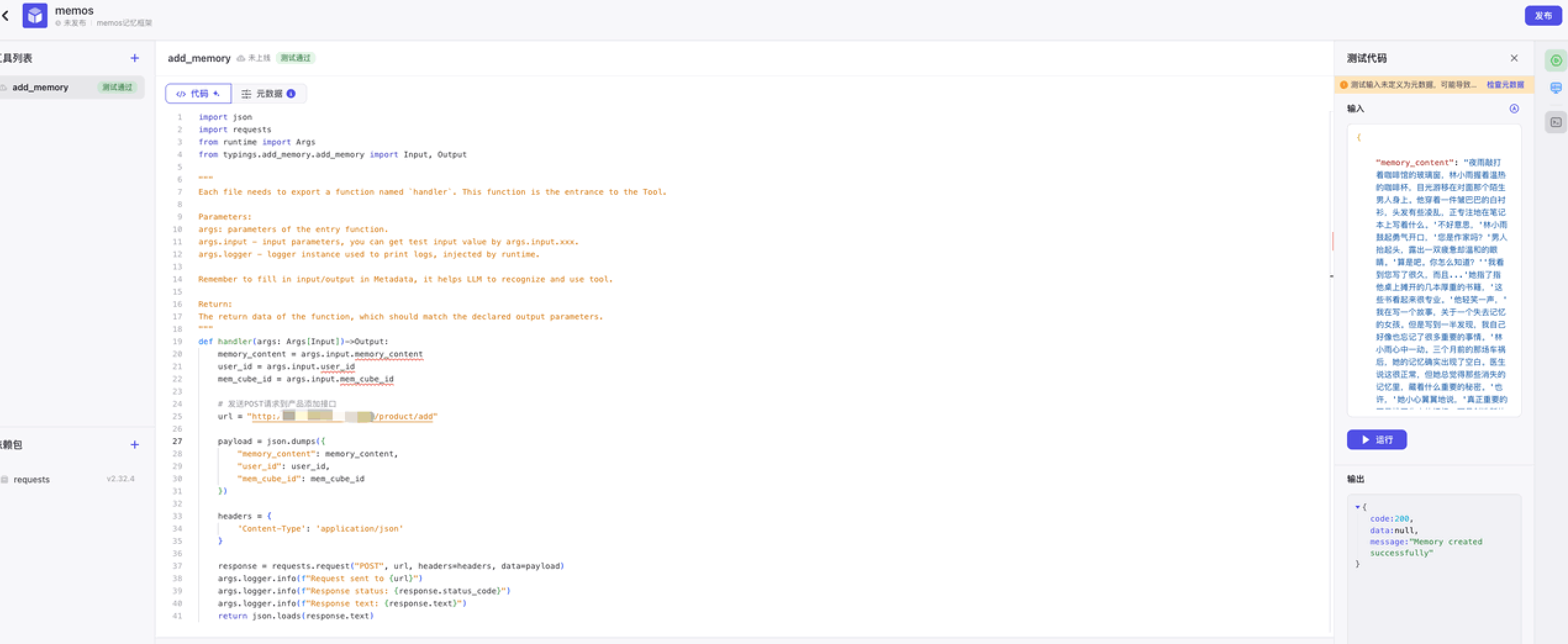Viewport: 1568px width, 644px height.
Task: Select the add_memory tool in the tool list
Action: pyautogui.click(x=41, y=87)
